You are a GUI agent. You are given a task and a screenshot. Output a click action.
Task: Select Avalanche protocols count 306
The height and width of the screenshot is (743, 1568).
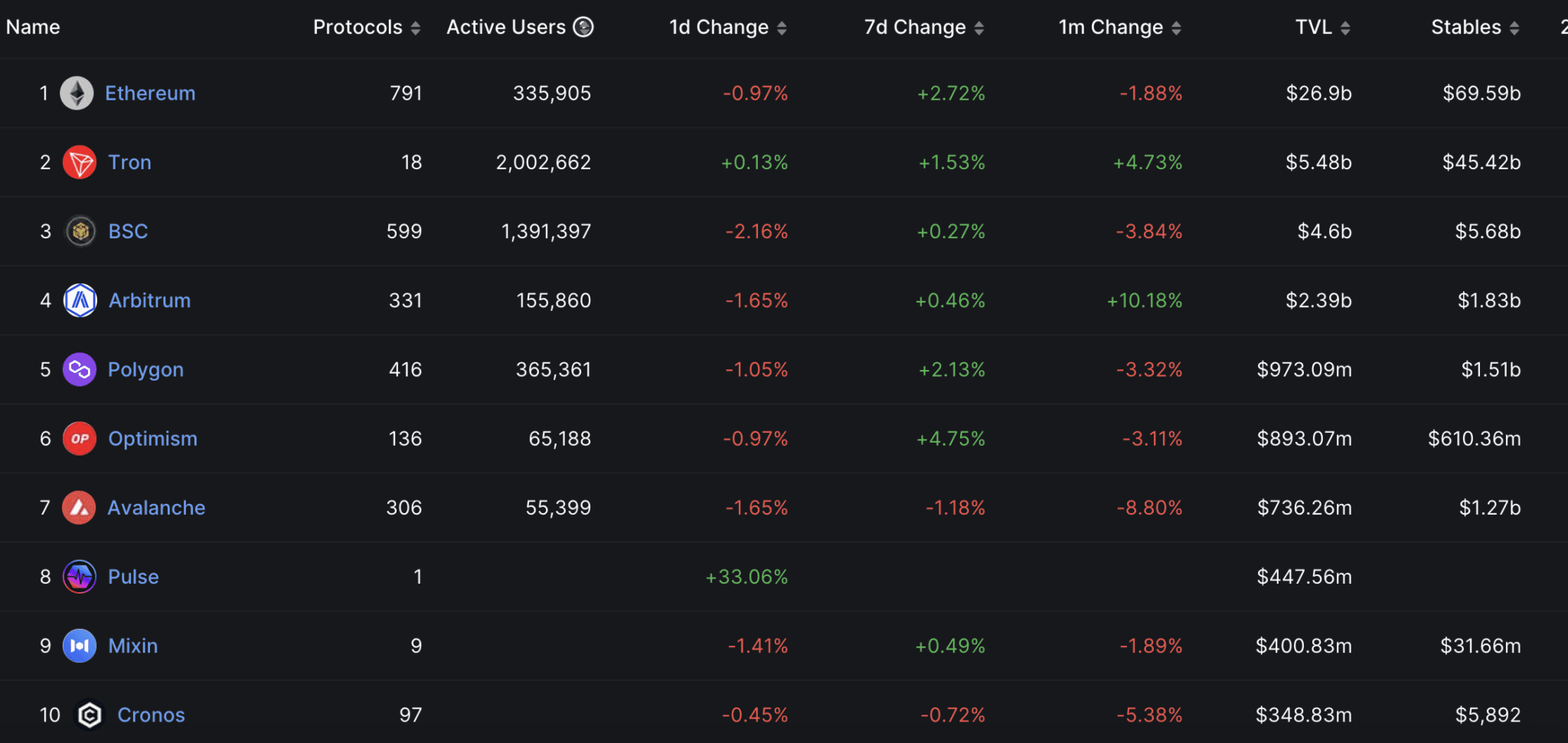click(404, 508)
